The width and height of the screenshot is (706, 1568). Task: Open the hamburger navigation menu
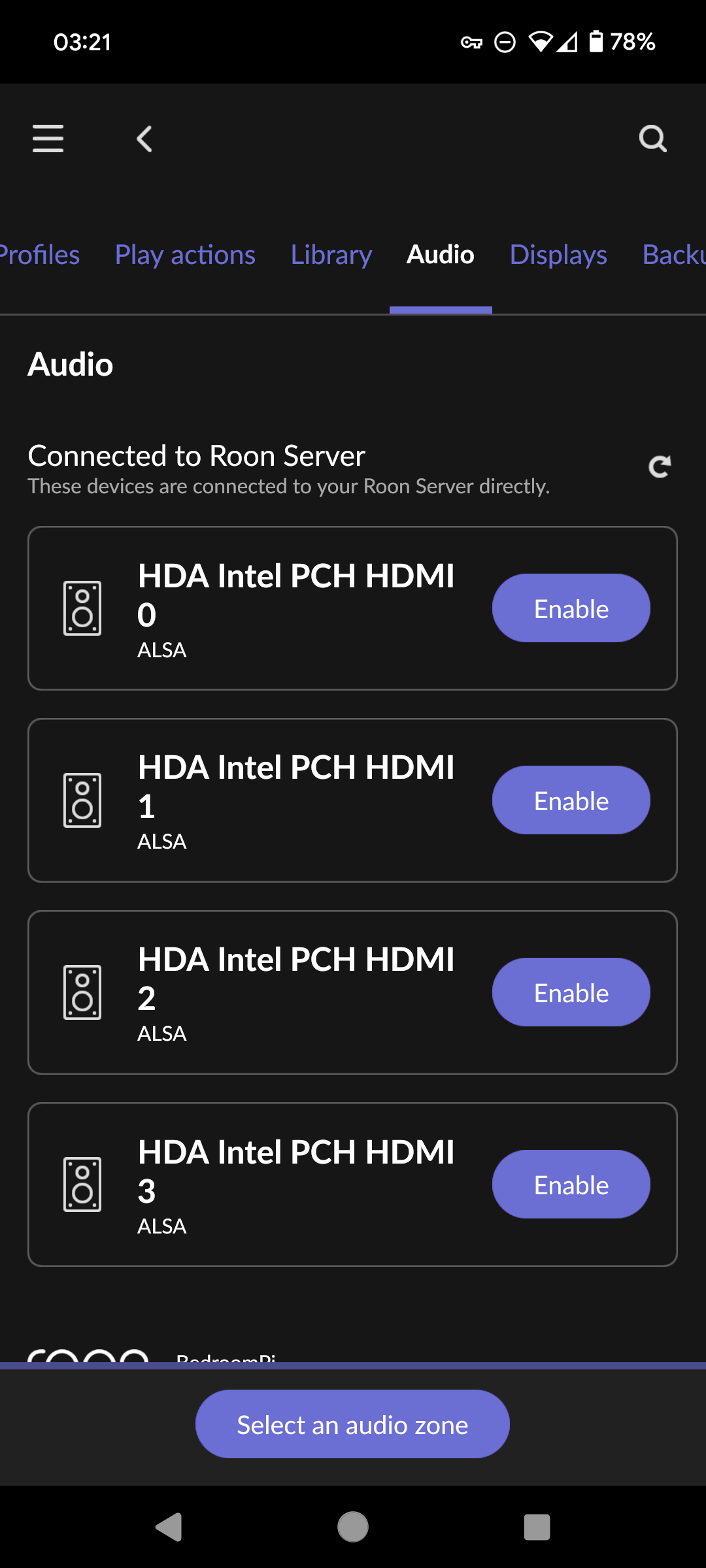tap(48, 139)
